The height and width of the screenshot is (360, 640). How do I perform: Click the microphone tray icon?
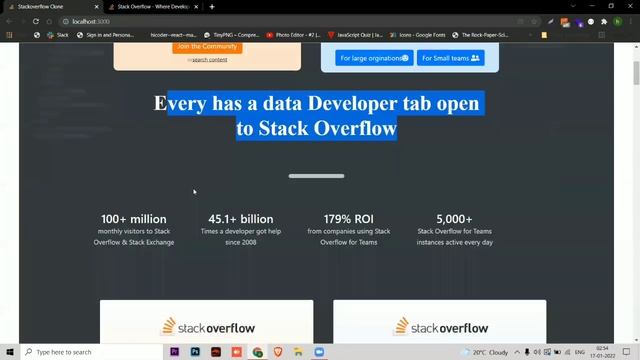coord(527,352)
